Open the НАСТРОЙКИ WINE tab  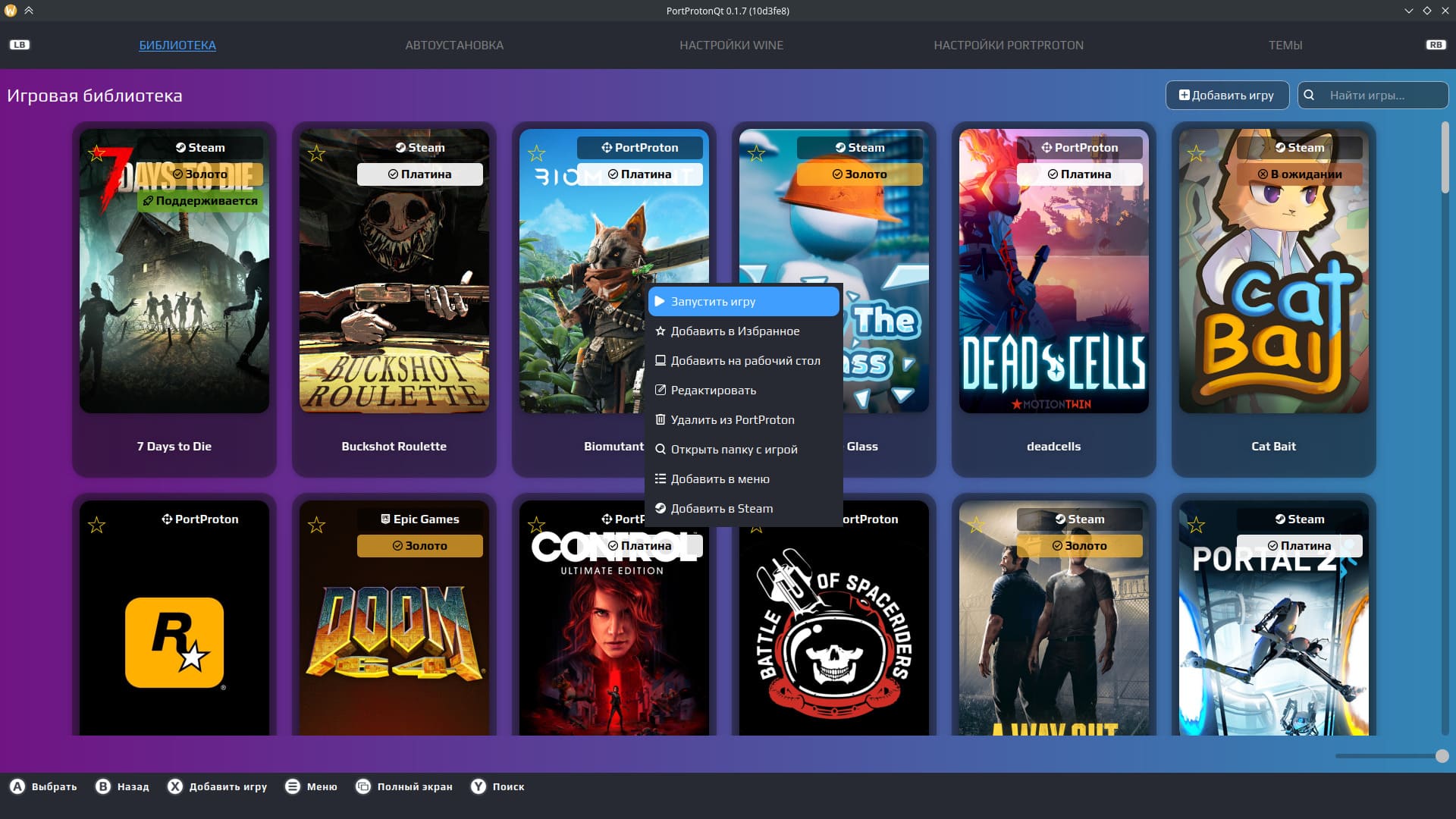(731, 45)
